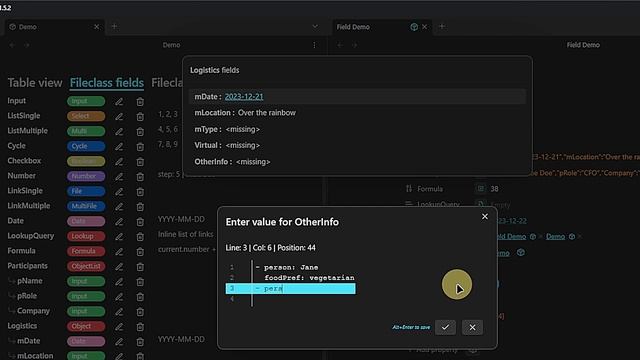The height and width of the screenshot is (360, 640).
Task: Close the Demo tab
Action: (x=96, y=27)
